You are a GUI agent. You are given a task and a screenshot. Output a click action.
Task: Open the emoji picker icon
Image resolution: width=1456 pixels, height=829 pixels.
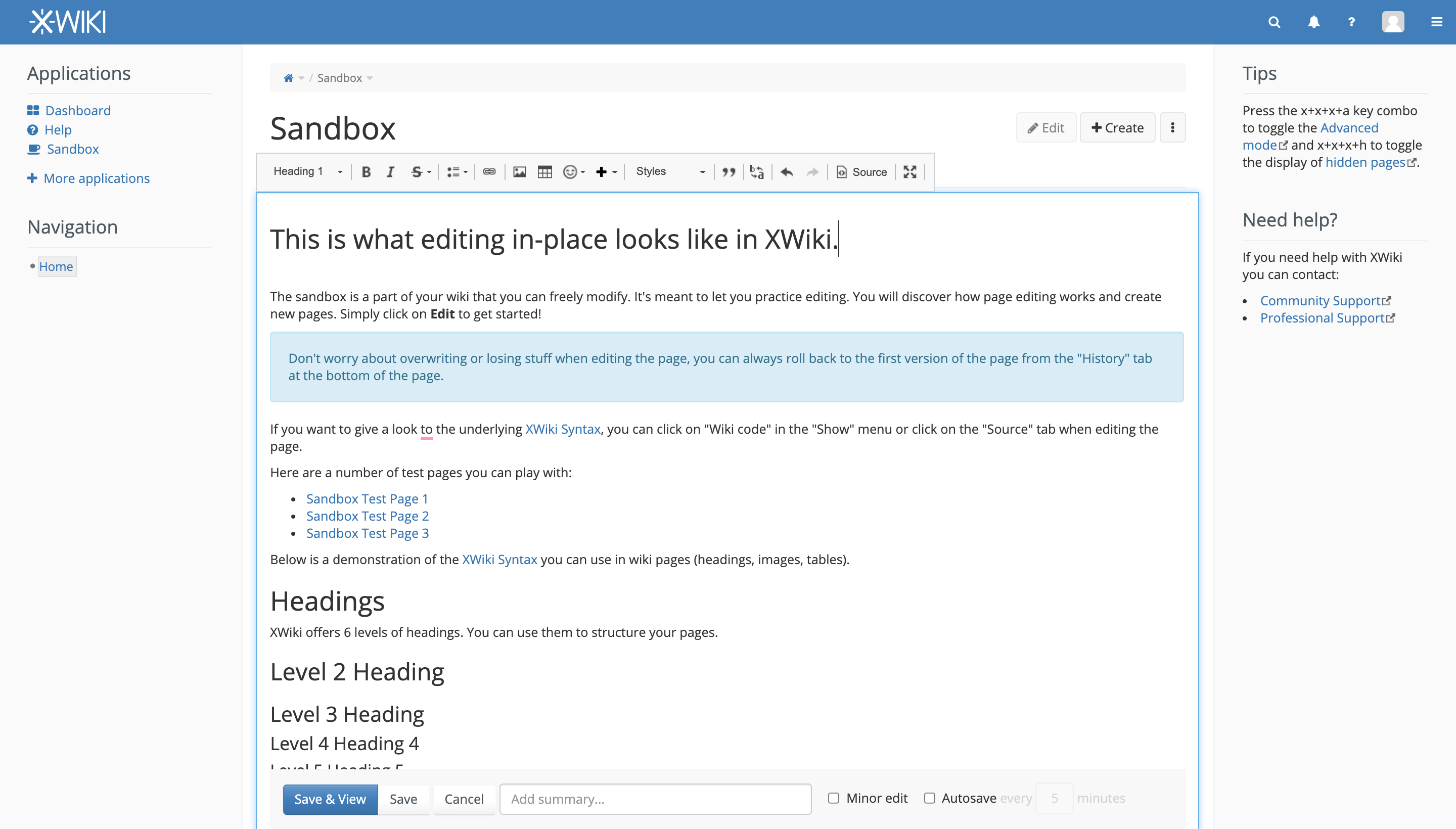click(571, 171)
